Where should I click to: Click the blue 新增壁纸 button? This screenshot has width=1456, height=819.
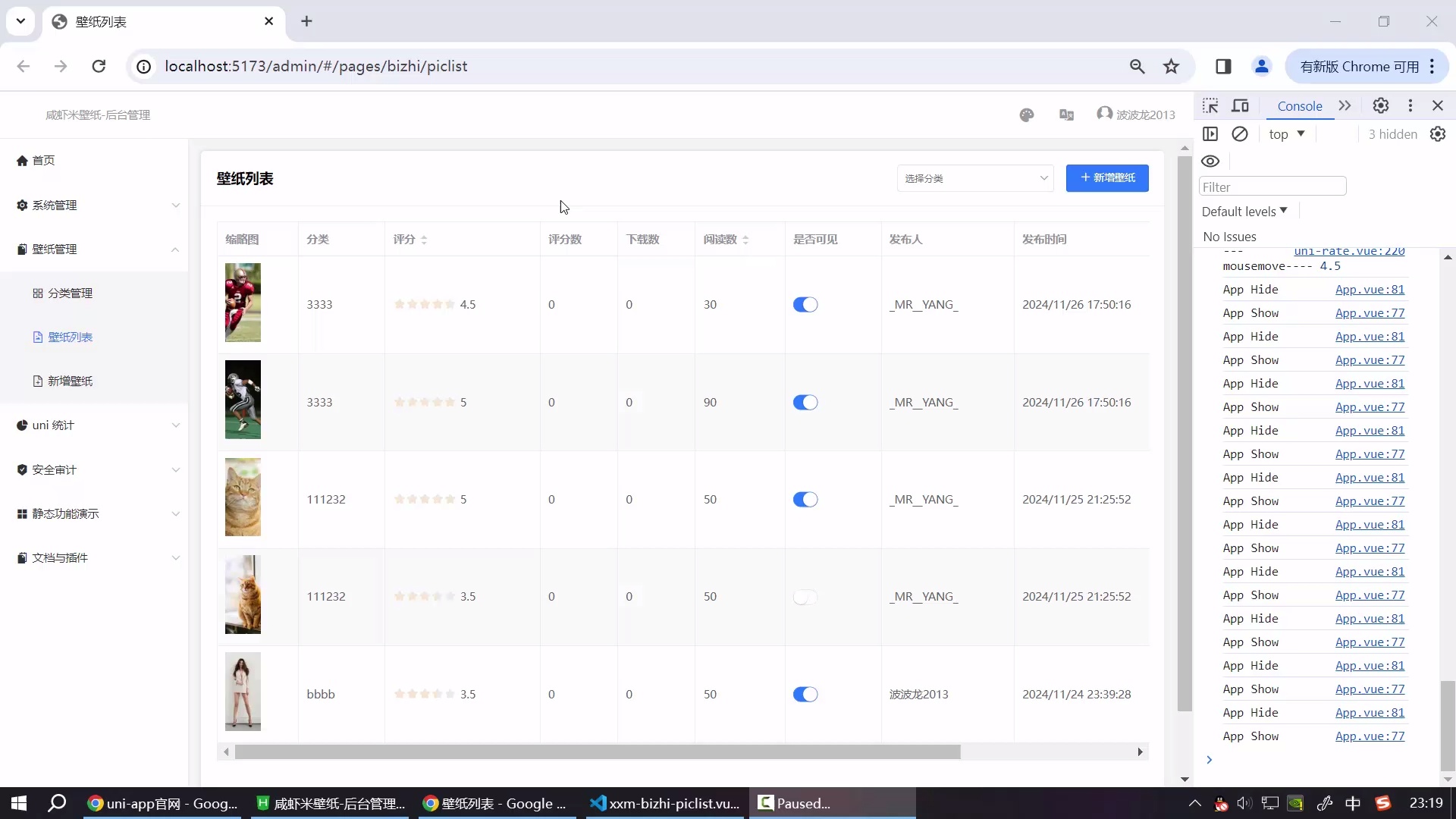coord(1107,178)
